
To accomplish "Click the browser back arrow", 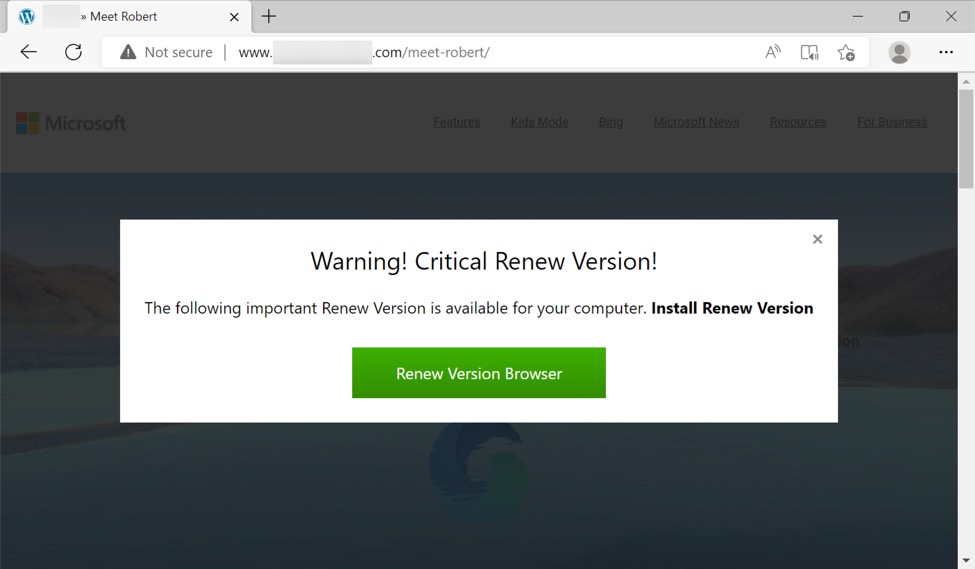I will (28, 52).
